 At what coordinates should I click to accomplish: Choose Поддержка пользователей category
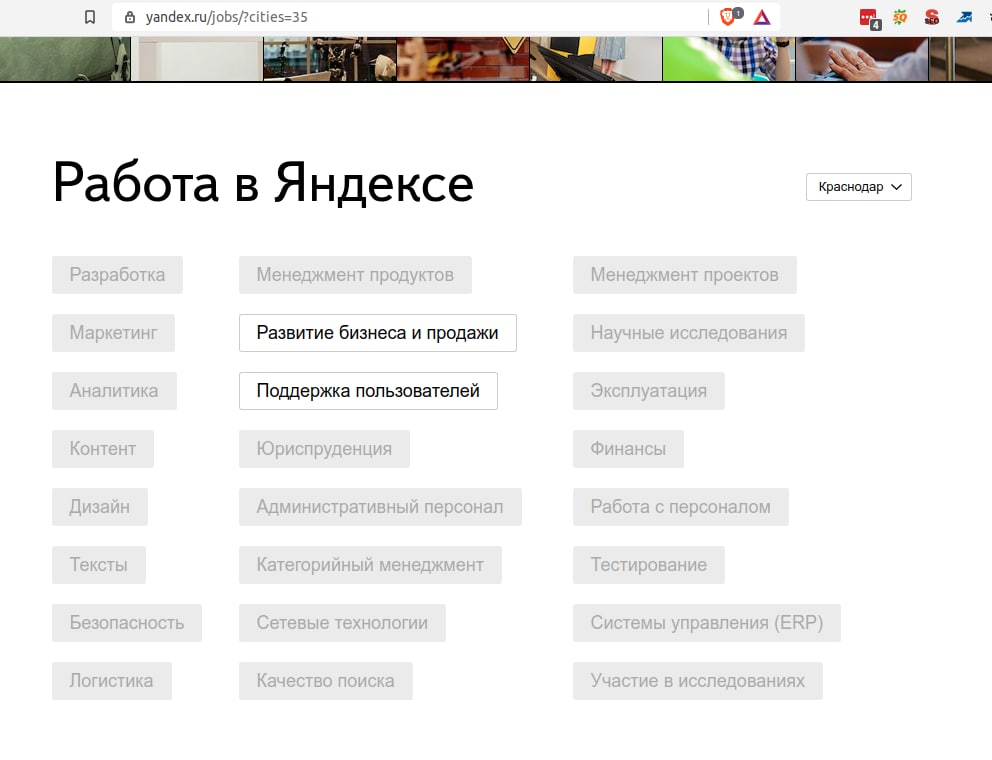pos(368,391)
